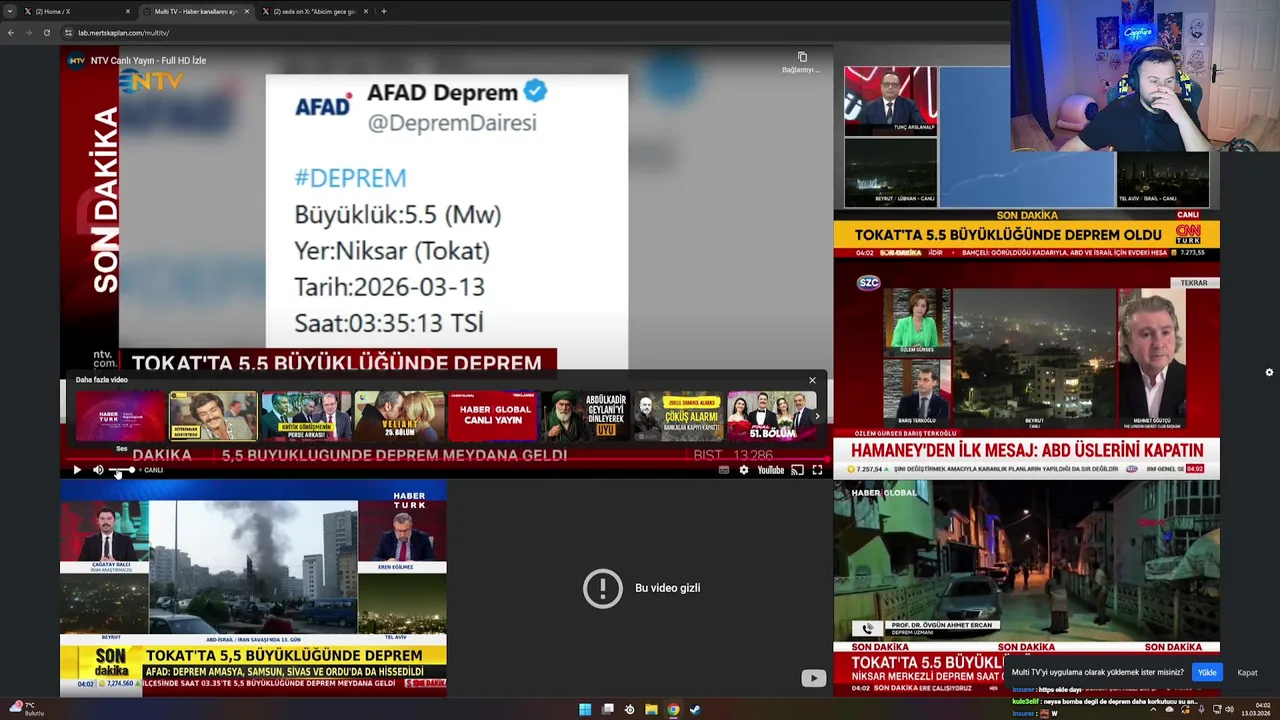1280x720 pixels.
Task: Open 'NTV Canlı Yayın - Full HD İzle' title
Action: tap(148, 60)
